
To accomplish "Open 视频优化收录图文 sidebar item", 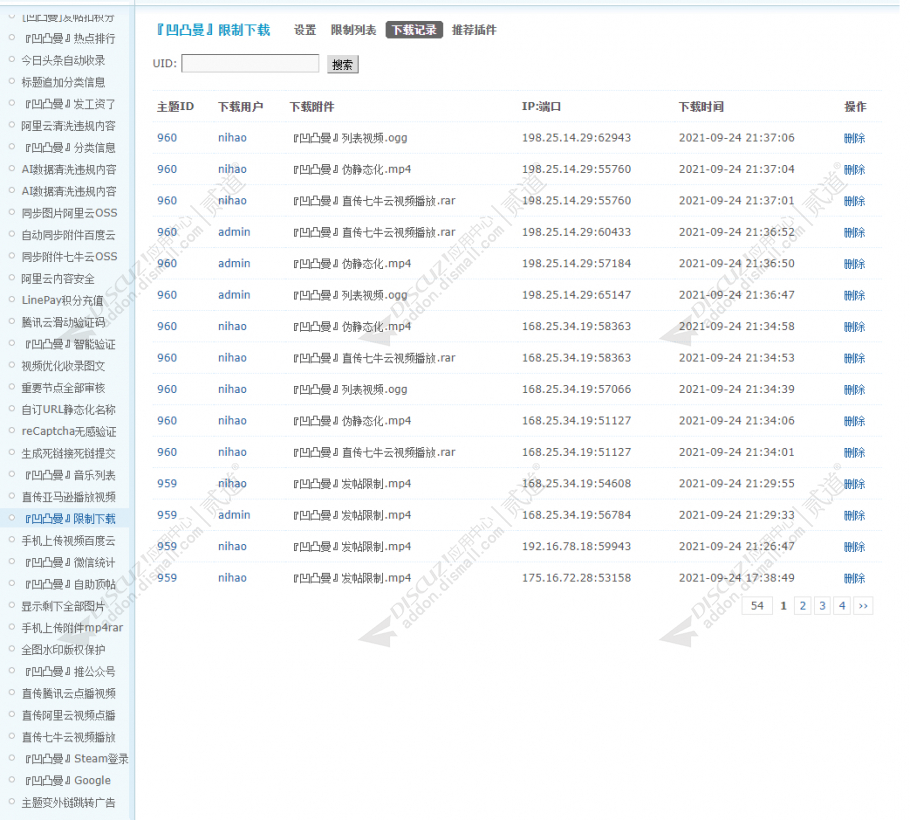I will [x=63, y=366].
